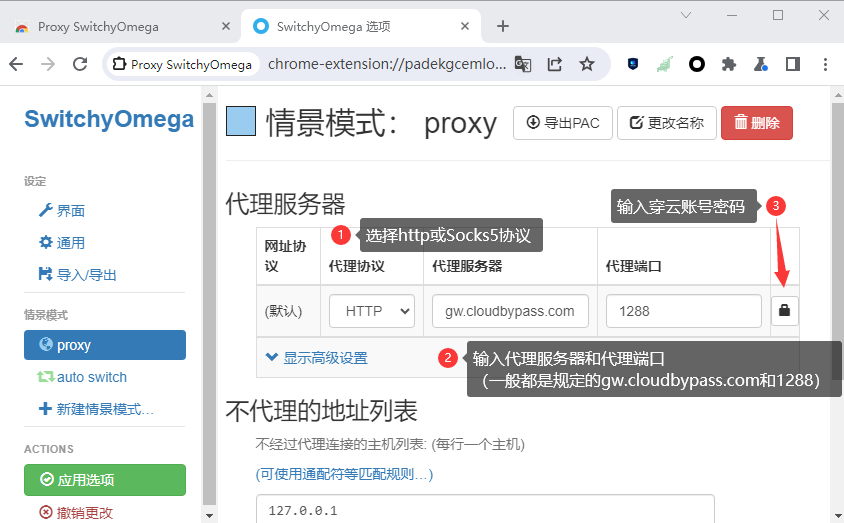Click the Chrome labs flask icon
The image size is (844, 523).
(761, 65)
